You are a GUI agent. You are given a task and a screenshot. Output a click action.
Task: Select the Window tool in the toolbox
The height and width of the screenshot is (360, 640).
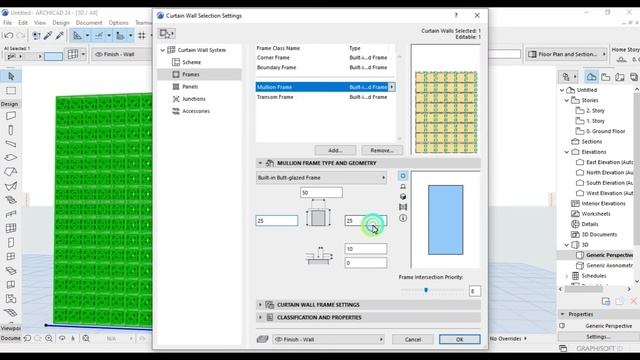click(11, 256)
